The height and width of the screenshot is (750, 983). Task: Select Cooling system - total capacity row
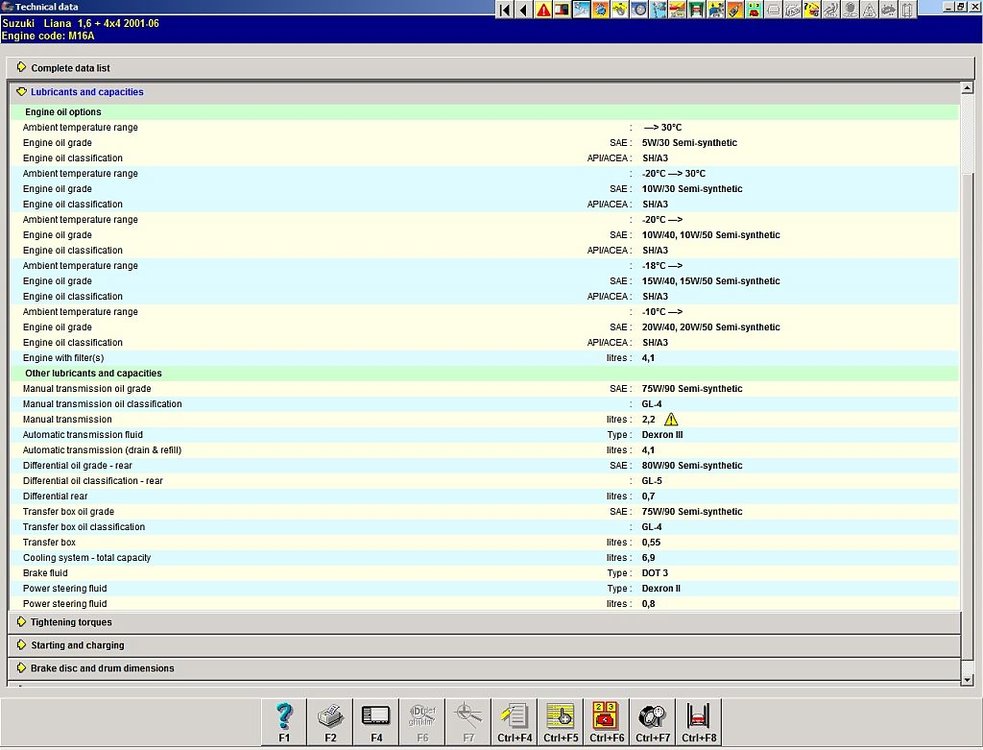pyautogui.click(x=485, y=557)
